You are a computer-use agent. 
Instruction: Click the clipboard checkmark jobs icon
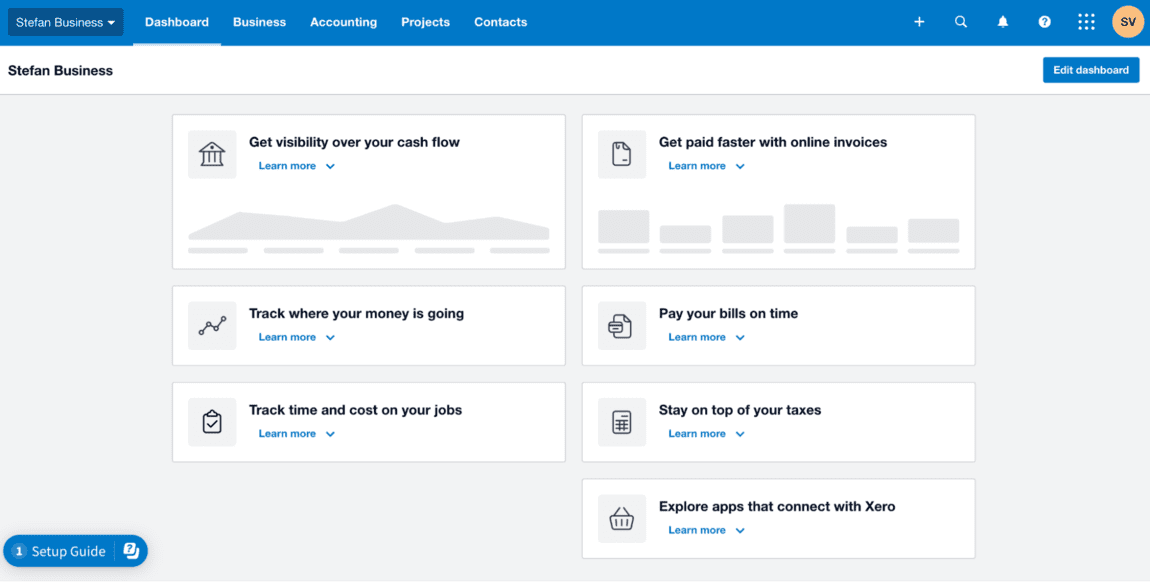(212, 422)
